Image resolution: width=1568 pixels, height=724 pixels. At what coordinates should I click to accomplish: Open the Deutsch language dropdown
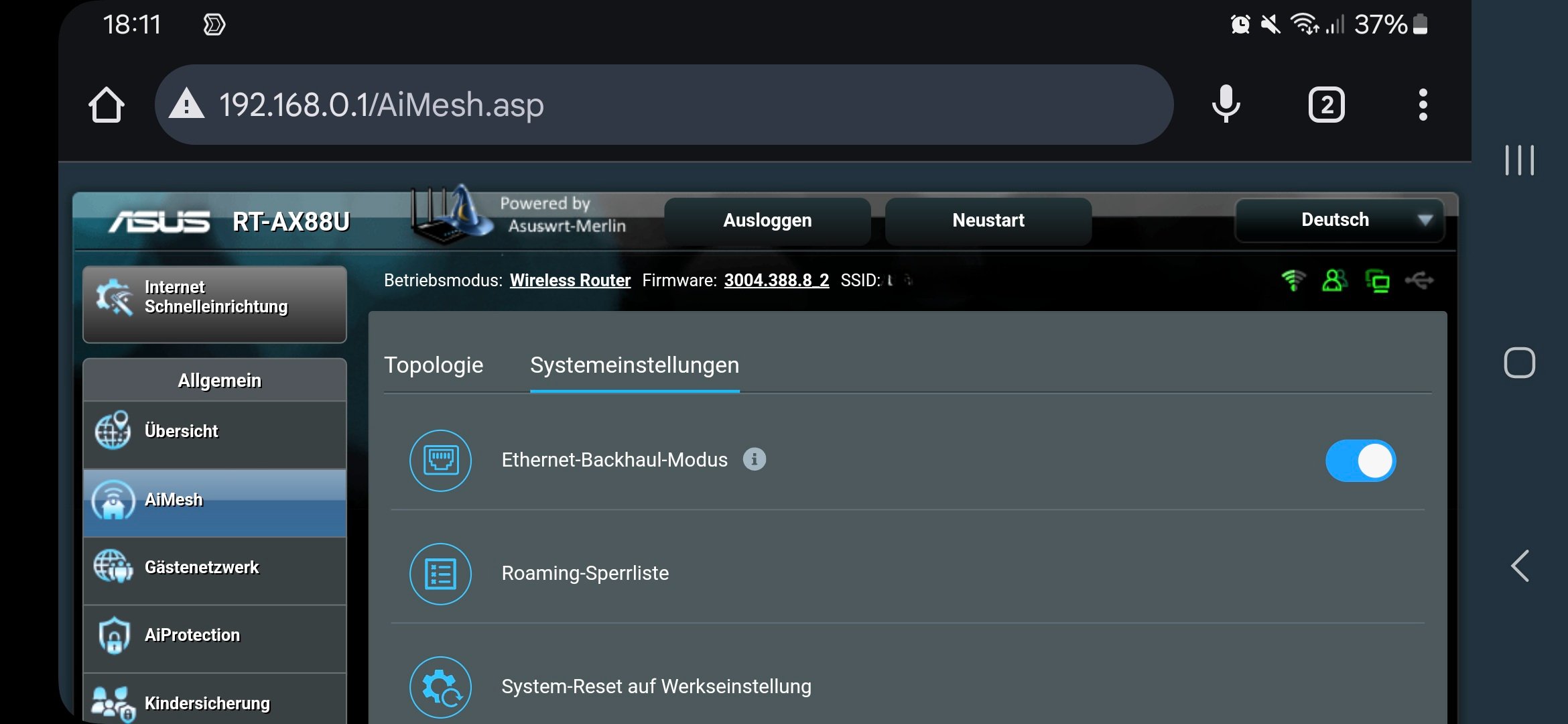(1339, 220)
